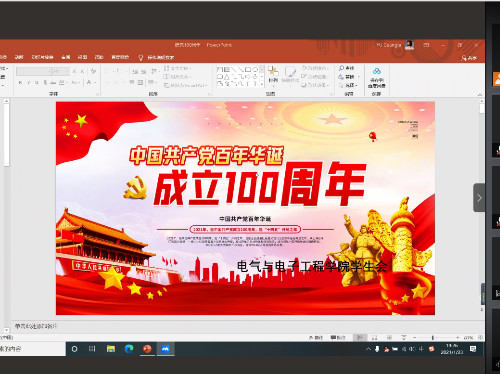Screen dimensions: 500x374
Task: Open PowerPoint from the Windows taskbar
Action: point(147,349)
